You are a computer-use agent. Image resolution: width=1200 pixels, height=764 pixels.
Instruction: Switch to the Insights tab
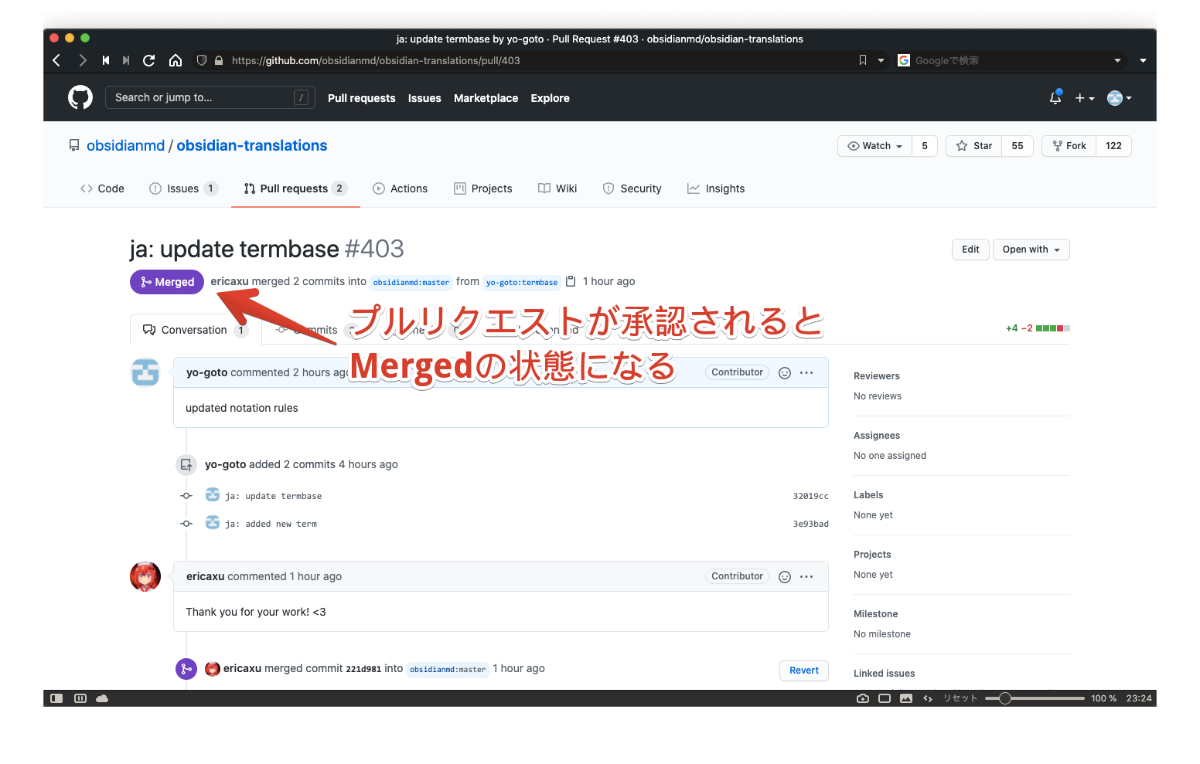click(x=716, y=188)
